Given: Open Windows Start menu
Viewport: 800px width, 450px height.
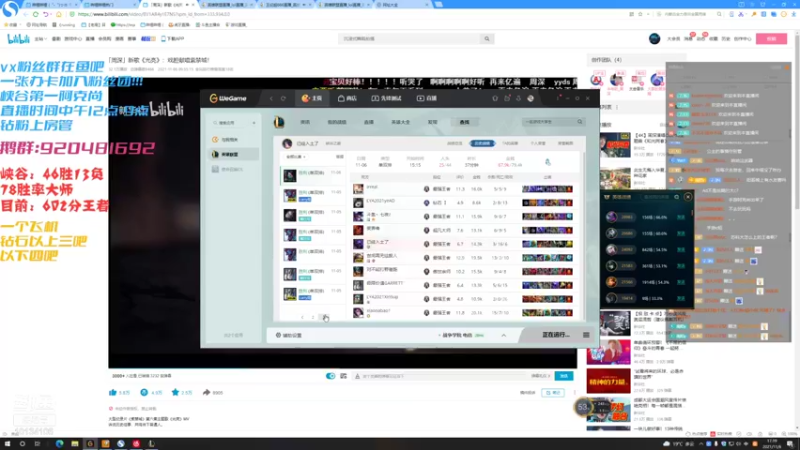Looking at the screenshot, I should 7,444.
